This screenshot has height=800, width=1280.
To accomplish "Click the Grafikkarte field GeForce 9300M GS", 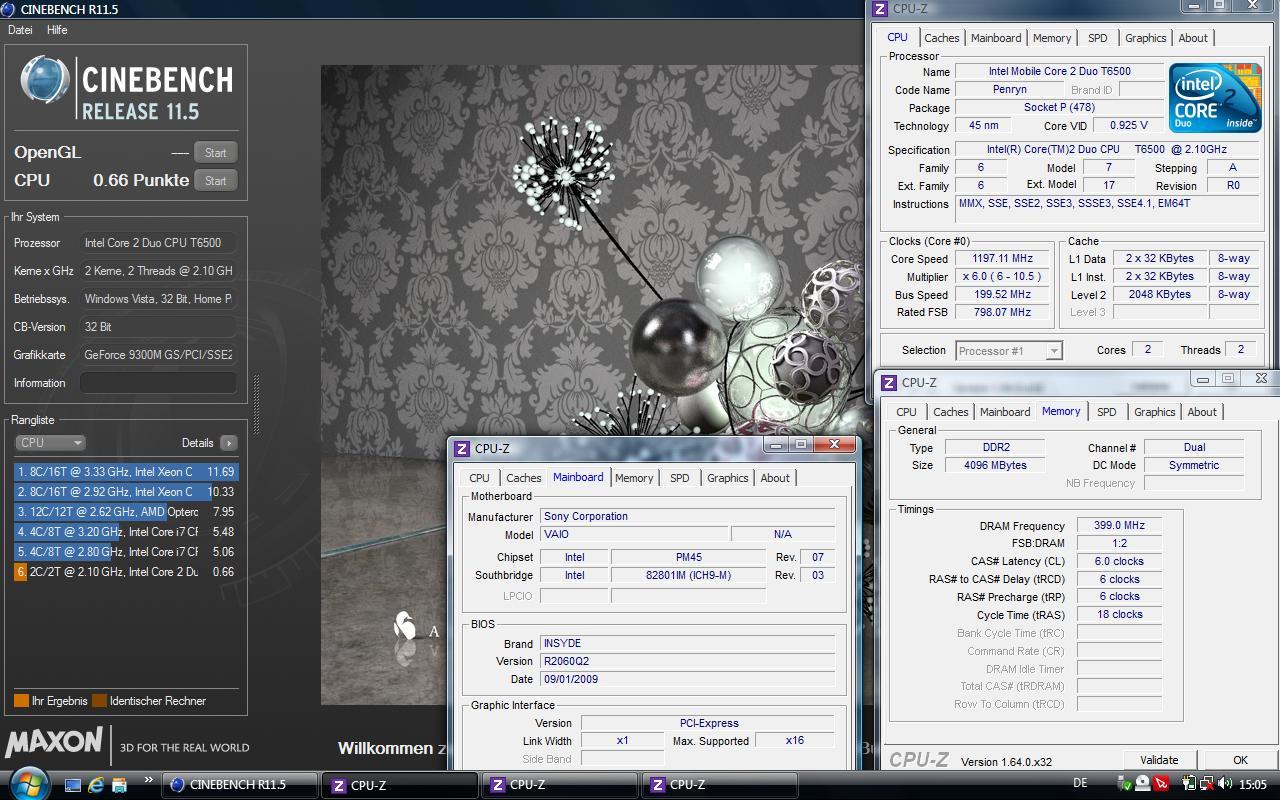I will [158, 355].
